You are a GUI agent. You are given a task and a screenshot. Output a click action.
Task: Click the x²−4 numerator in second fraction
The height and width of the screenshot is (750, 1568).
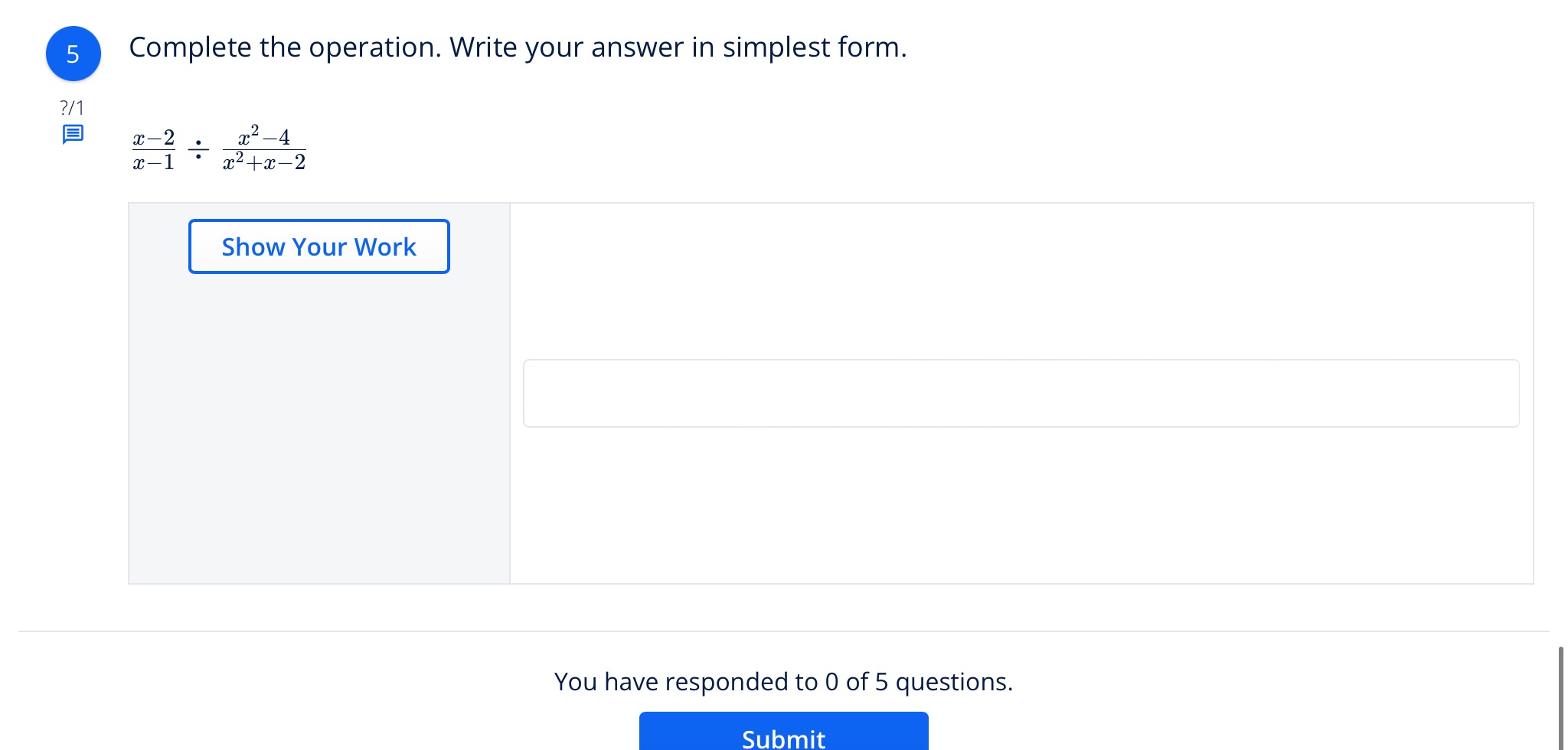click(264, 136)
